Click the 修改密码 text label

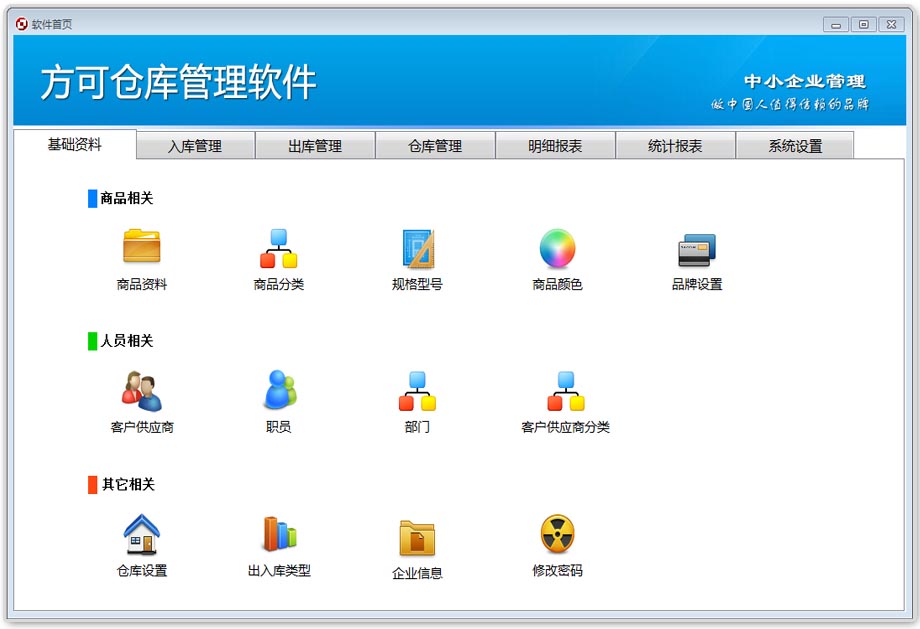557,570
